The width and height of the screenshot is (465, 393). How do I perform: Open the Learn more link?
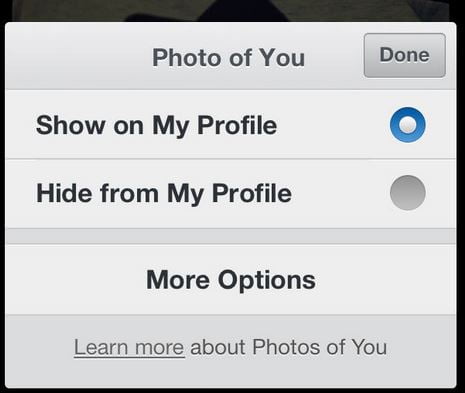click(129, 347)
